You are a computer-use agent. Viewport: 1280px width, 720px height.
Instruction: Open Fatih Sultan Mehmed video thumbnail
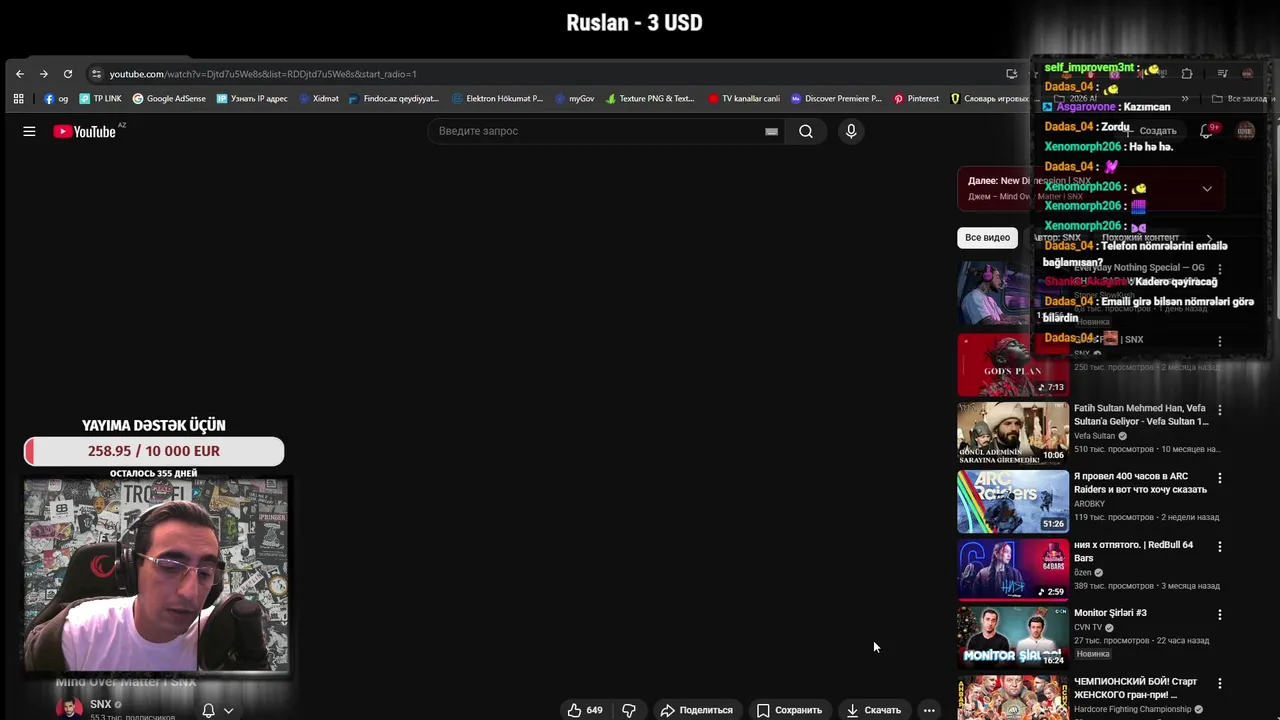point(1013,433)
